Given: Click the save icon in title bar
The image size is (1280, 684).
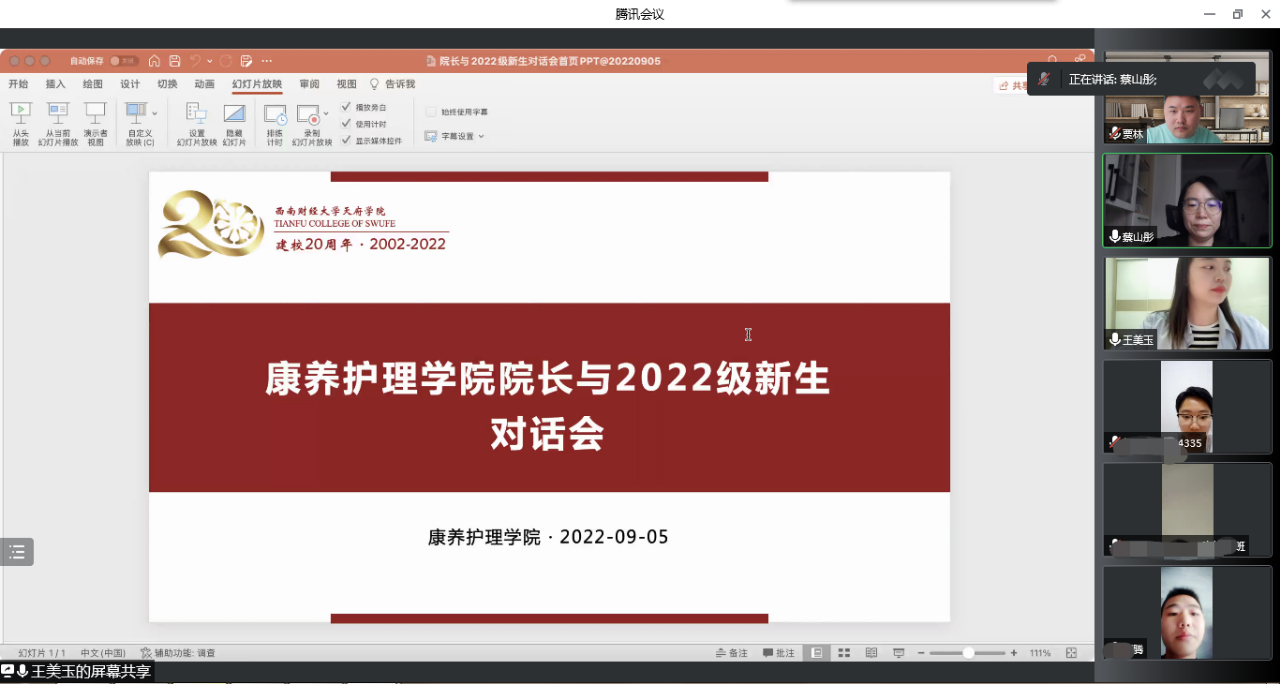Looking at the screenshot, I should pyautogui.click(x=175, y=61).
